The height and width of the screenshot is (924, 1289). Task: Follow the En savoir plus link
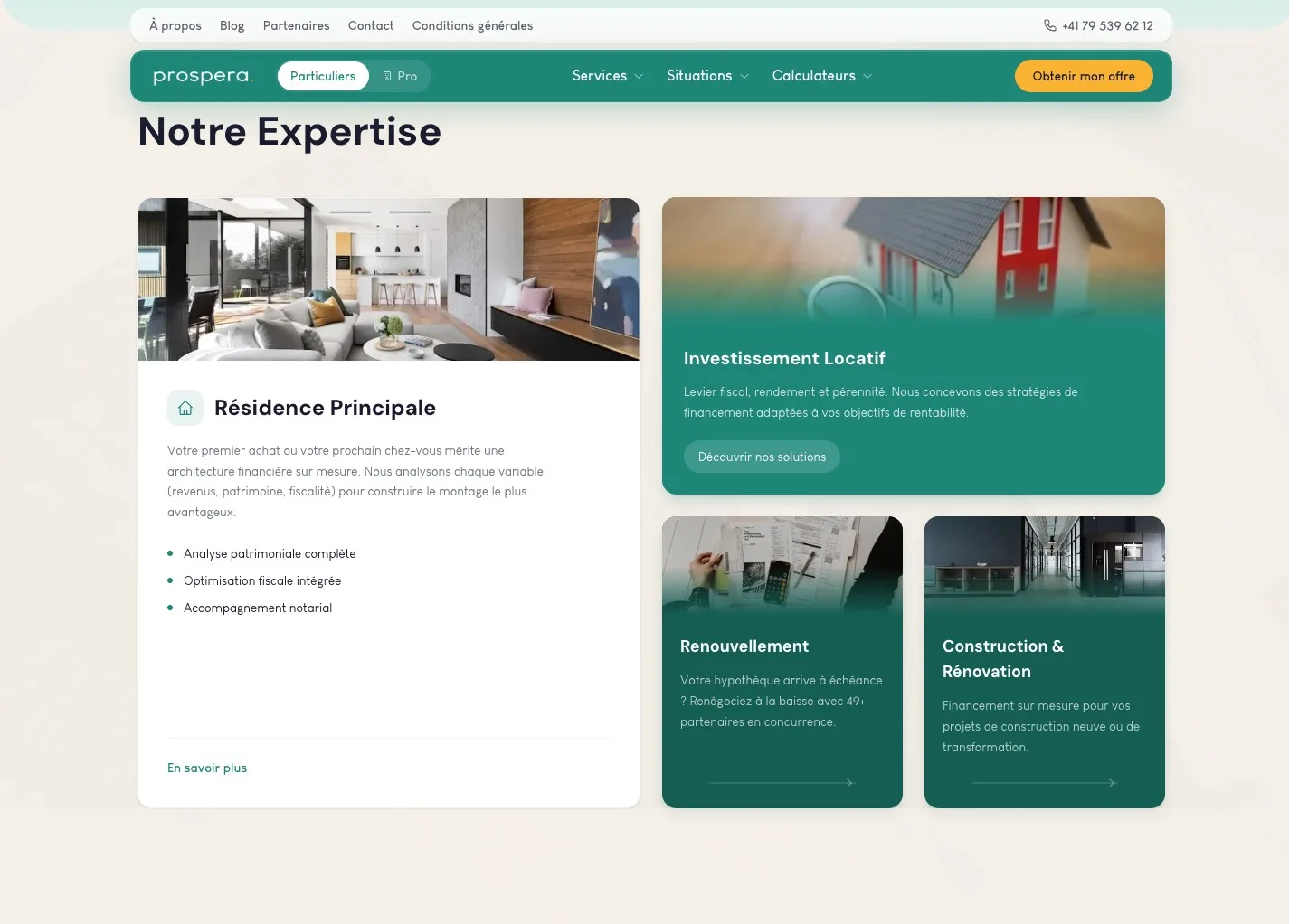[x=207, y=768]
